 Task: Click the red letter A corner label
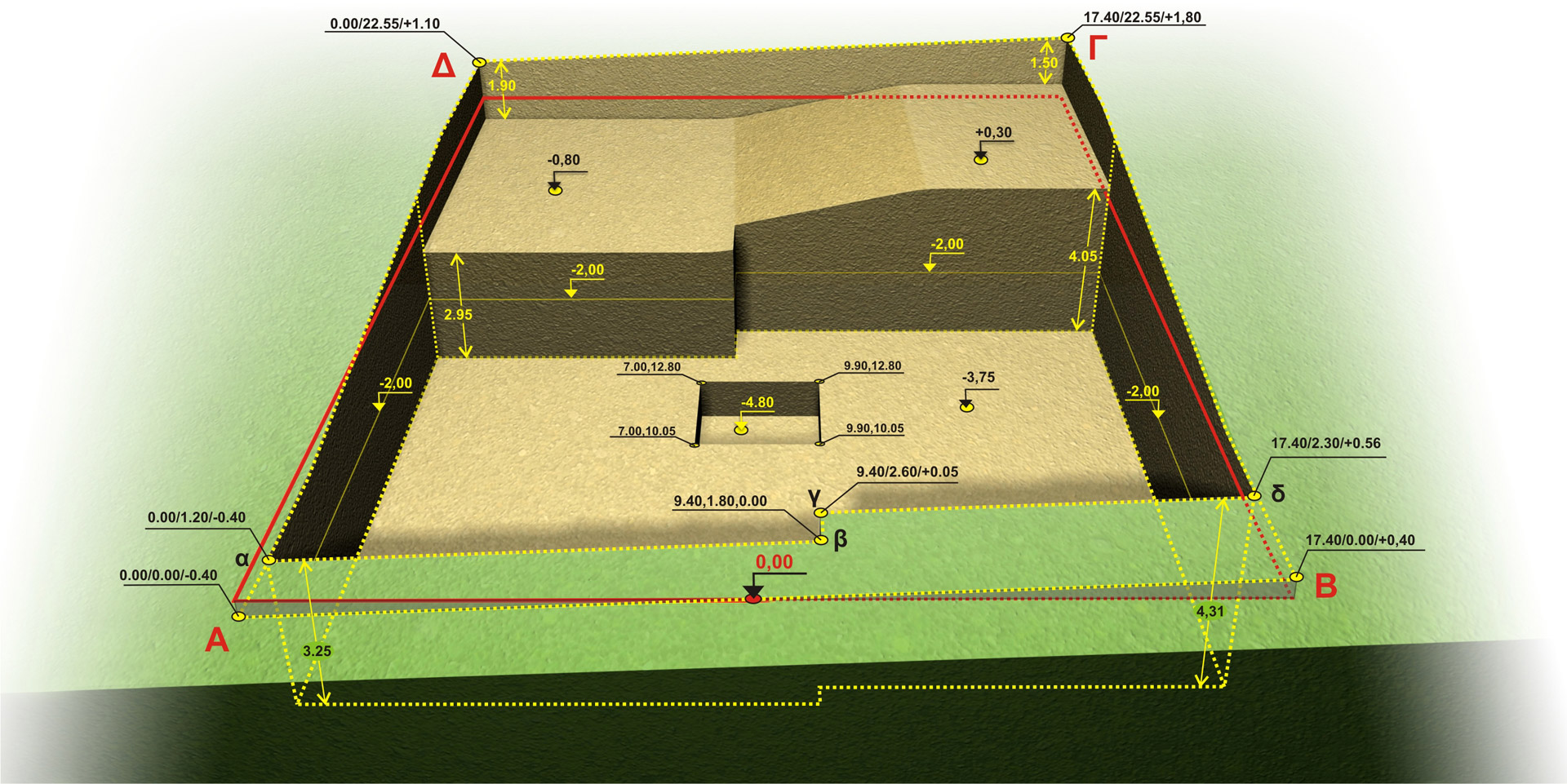pyautogui.click(x=217, y=640)
